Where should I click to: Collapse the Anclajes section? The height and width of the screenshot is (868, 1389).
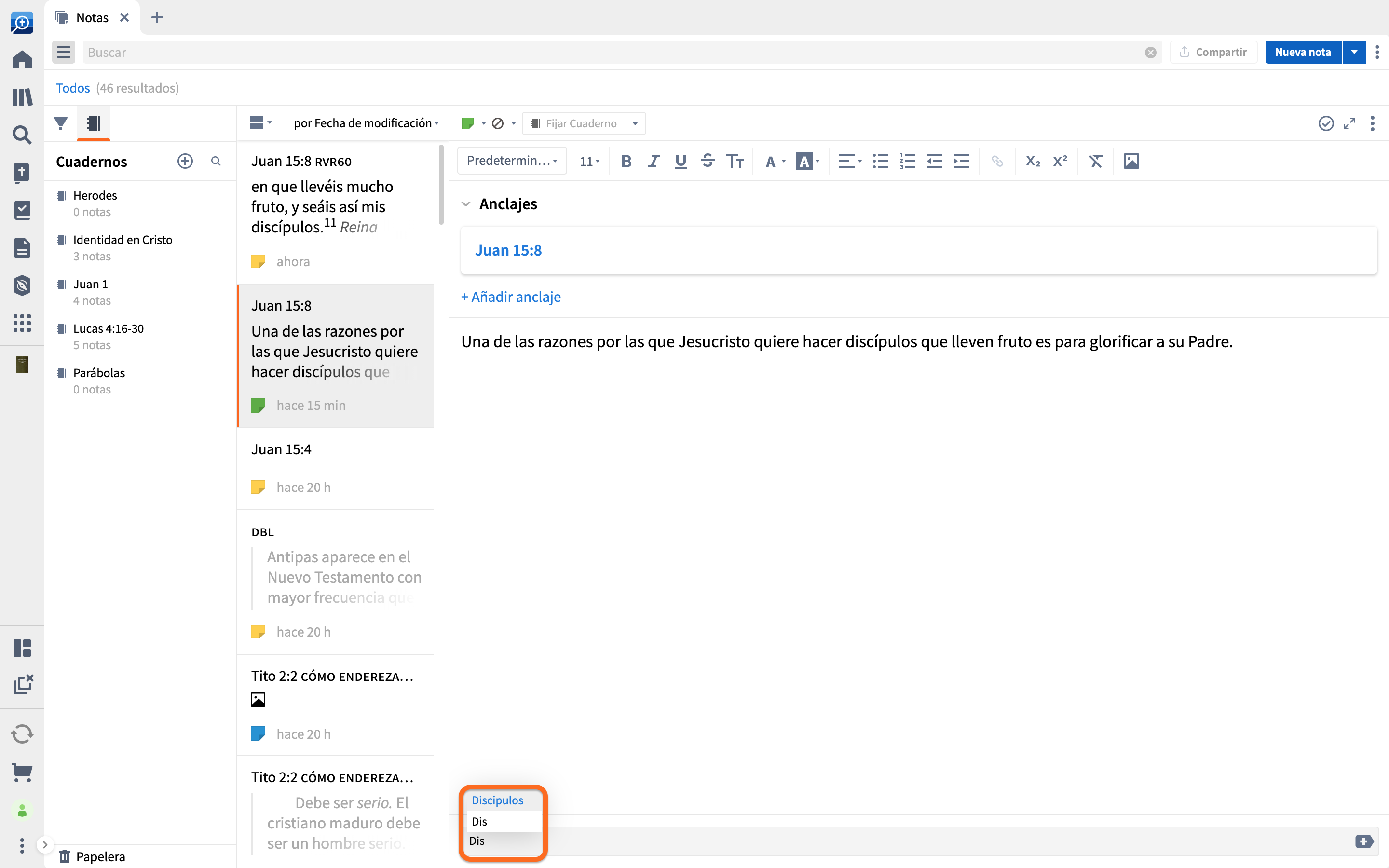click(x=466, y=204)
